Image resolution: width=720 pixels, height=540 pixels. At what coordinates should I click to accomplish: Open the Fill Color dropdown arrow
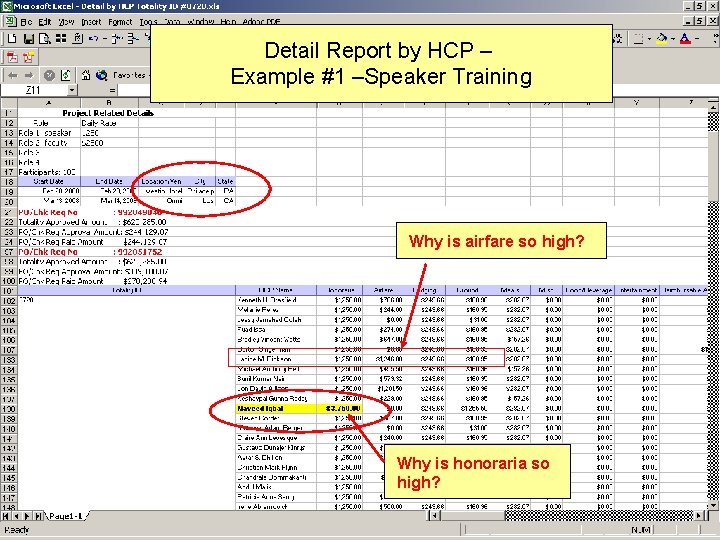tap(673, 39)
